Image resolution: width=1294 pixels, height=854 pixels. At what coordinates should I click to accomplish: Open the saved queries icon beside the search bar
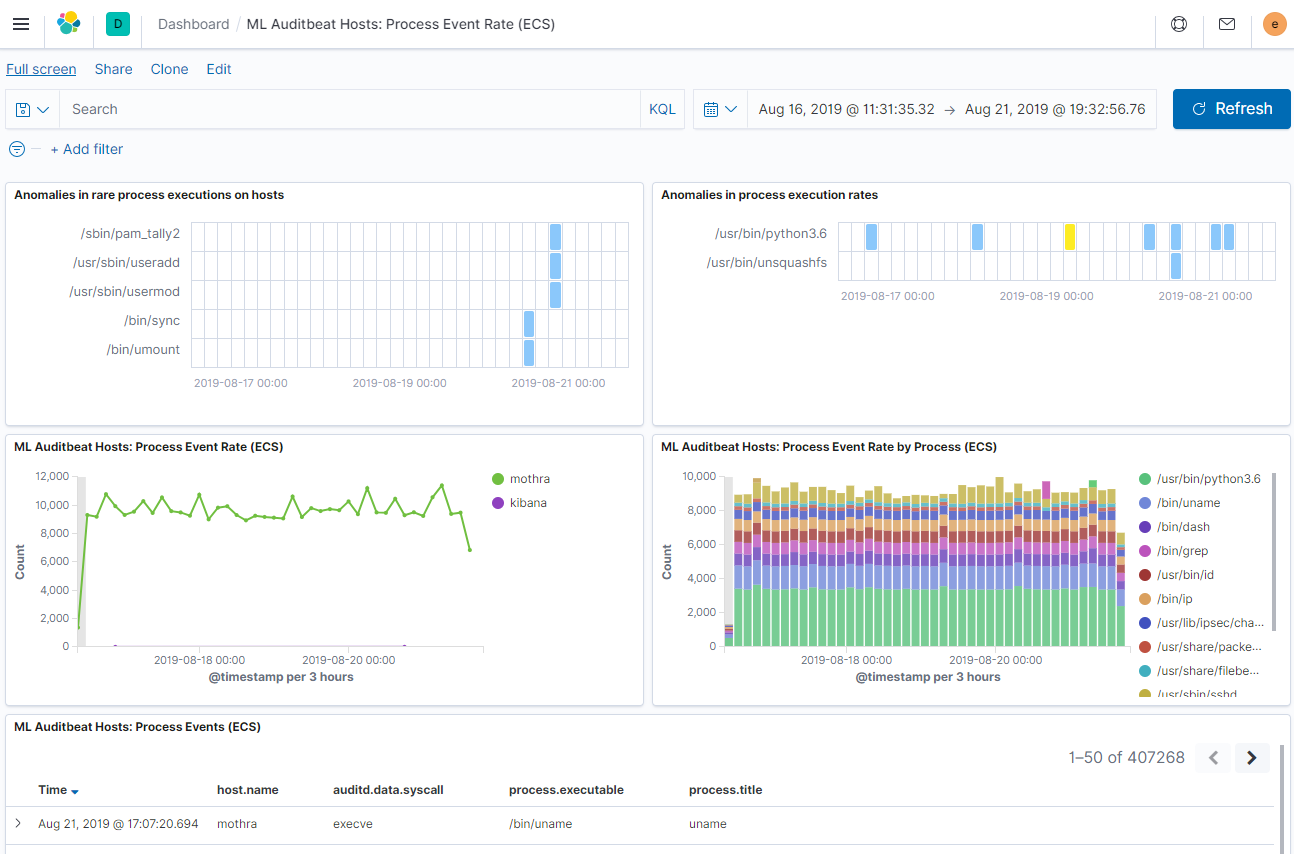pyautogui.click(x=31, y=109)
